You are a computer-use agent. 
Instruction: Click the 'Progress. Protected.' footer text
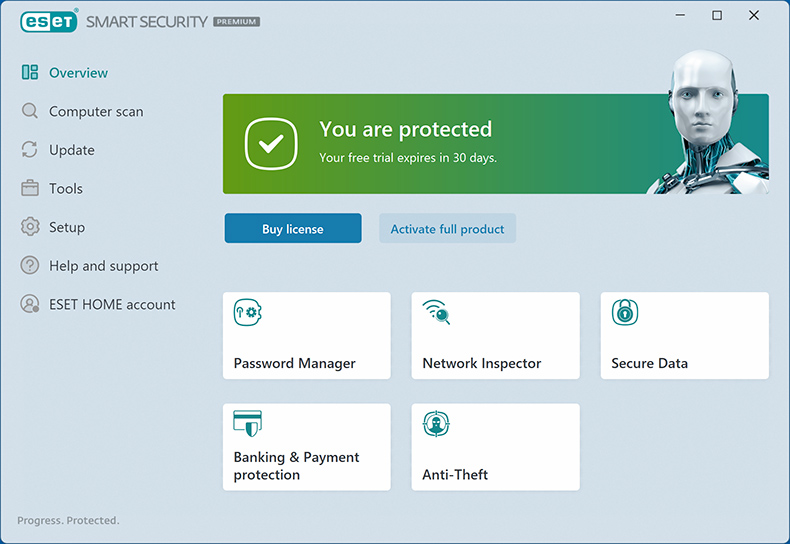tap(69, 520)
